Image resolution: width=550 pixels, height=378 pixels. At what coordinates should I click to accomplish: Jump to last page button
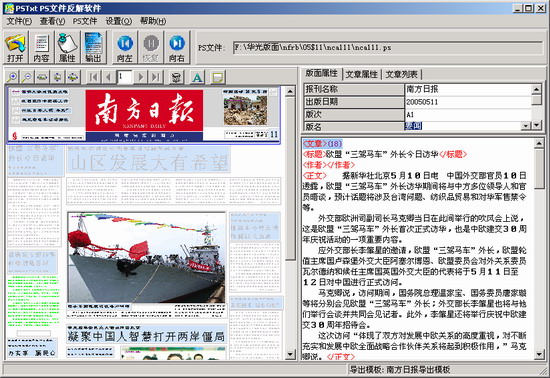tap(156, 77)
